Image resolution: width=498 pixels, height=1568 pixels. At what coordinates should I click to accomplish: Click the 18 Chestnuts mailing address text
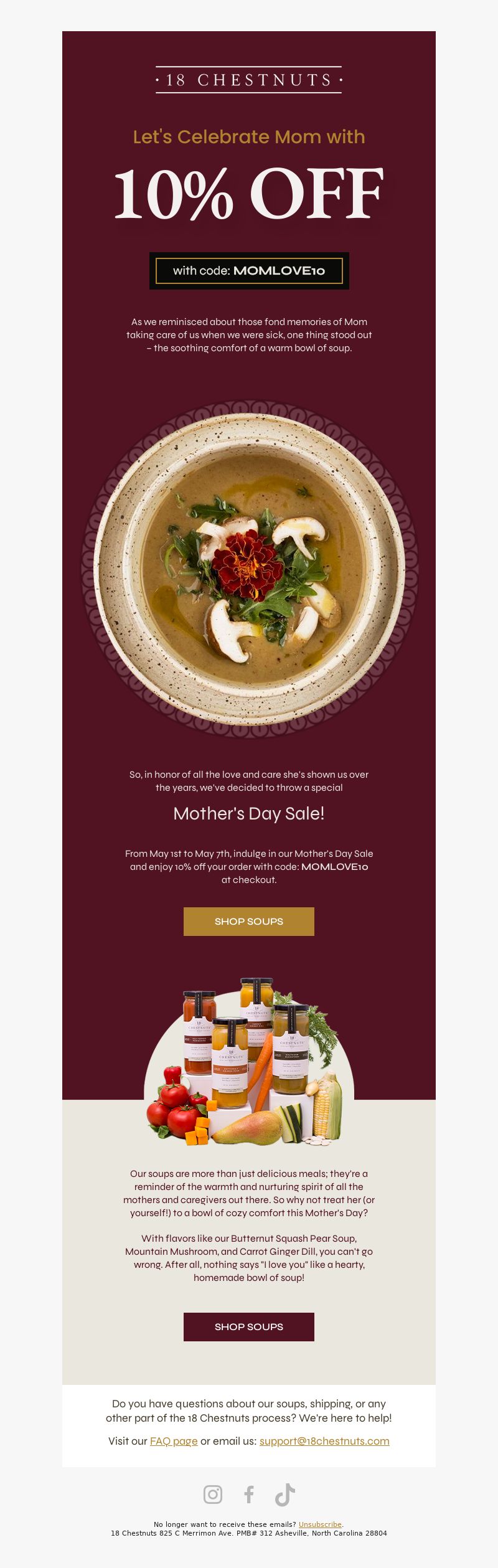pyautogui.click(x=249, y=1533)
